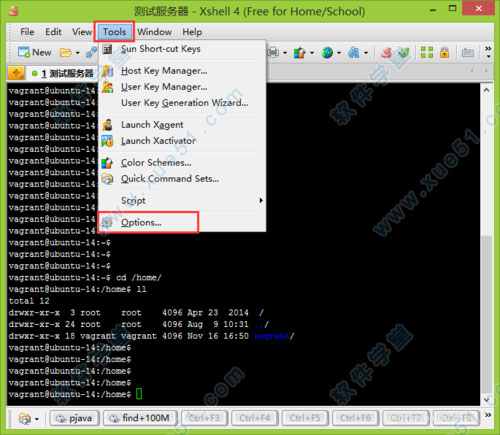Expand the globe encoding dropdown arrow
Image resolution: width=500 pixels, height=435 pixels.
point(339,53)
